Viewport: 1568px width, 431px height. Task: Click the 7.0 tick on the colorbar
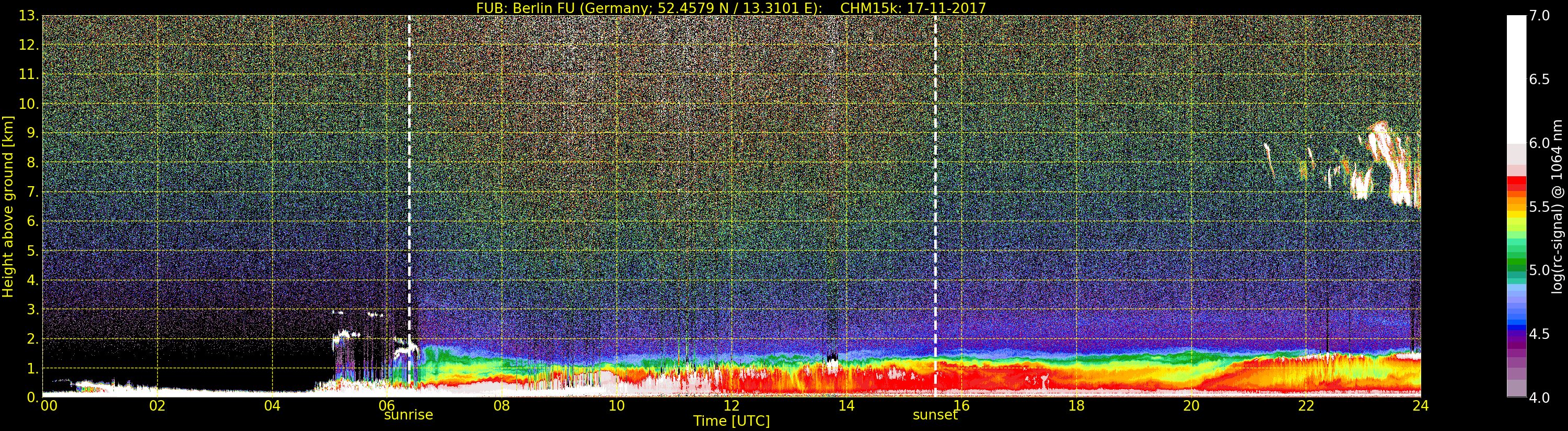tap(1539, 16)
